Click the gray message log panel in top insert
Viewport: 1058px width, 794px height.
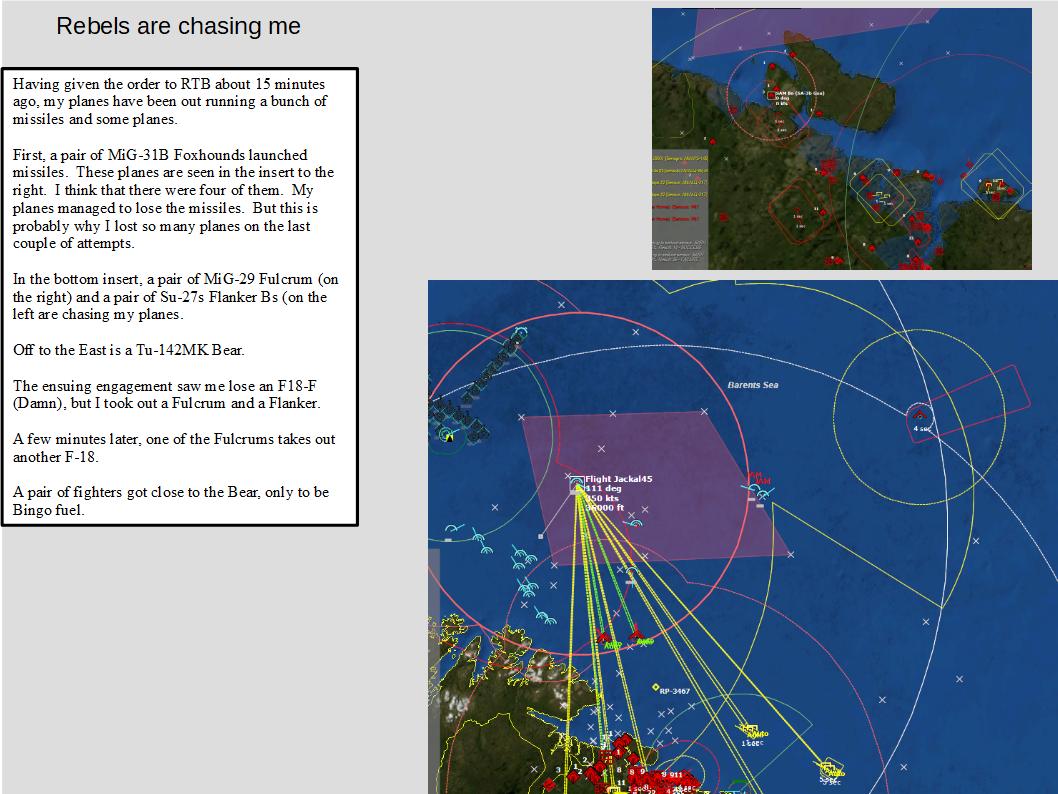point(679,209)
